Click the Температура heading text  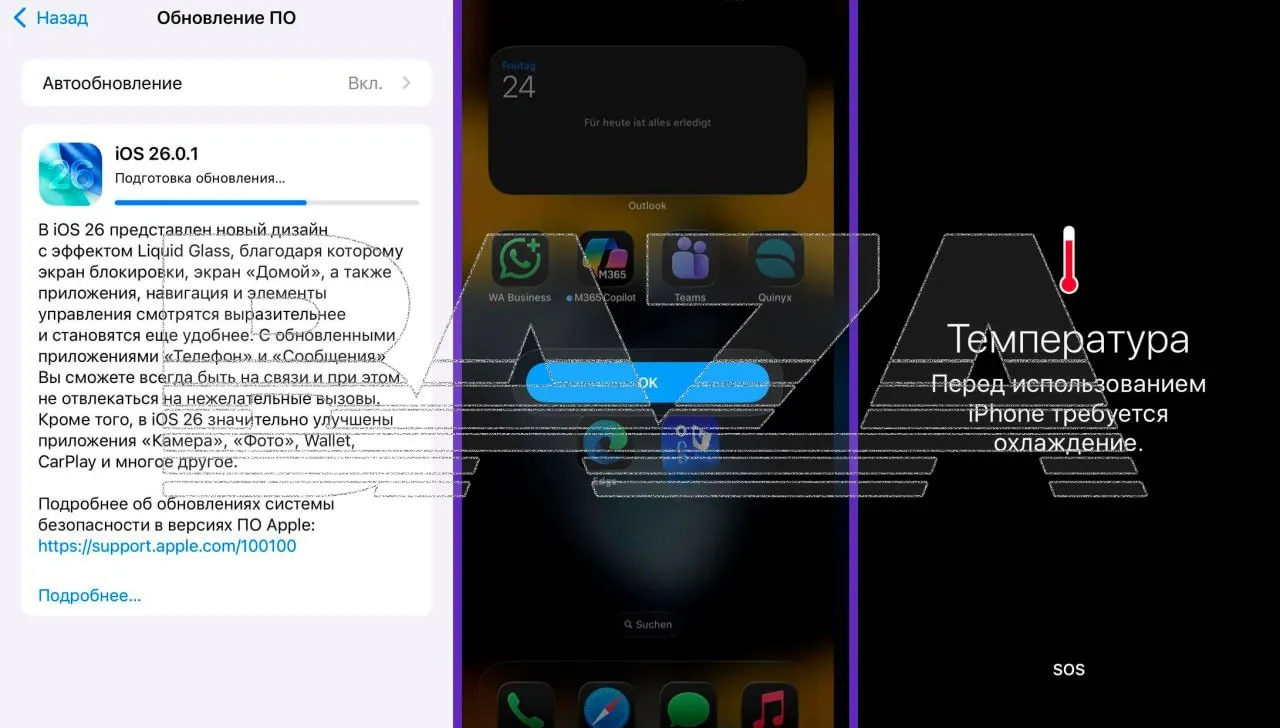pyautogui.click(x=1068, y=339)
